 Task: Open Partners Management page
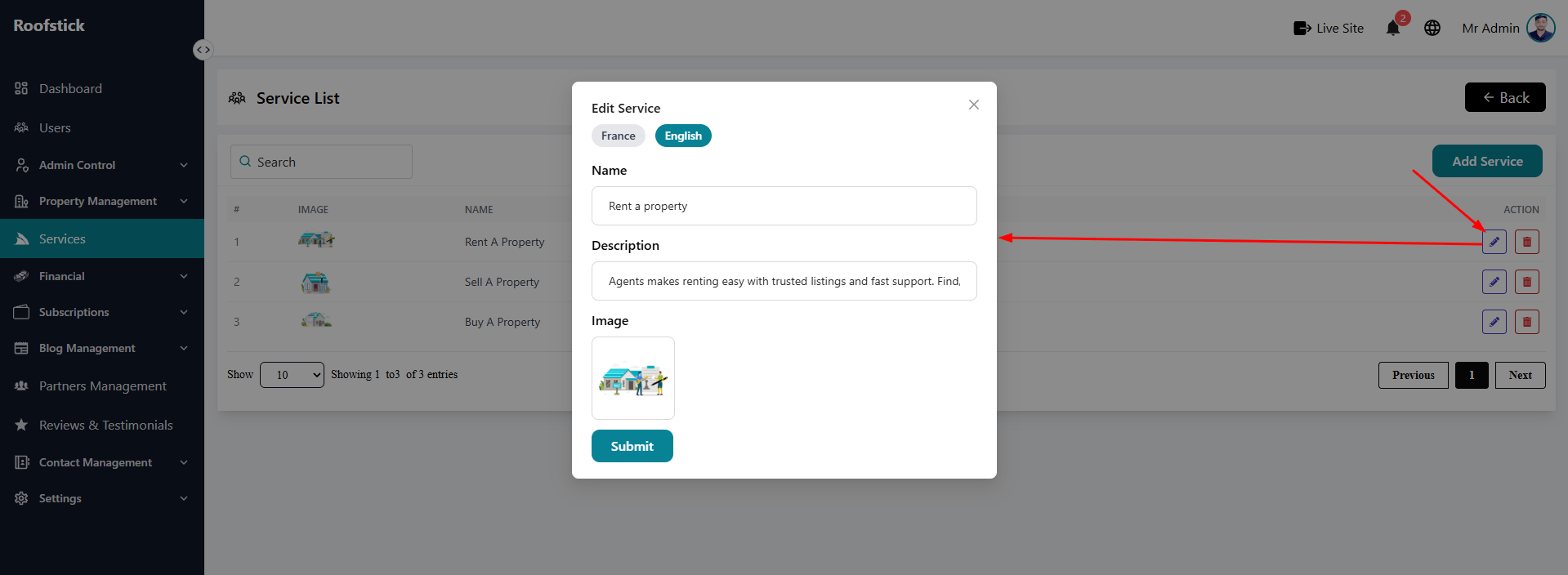point(102,386)
